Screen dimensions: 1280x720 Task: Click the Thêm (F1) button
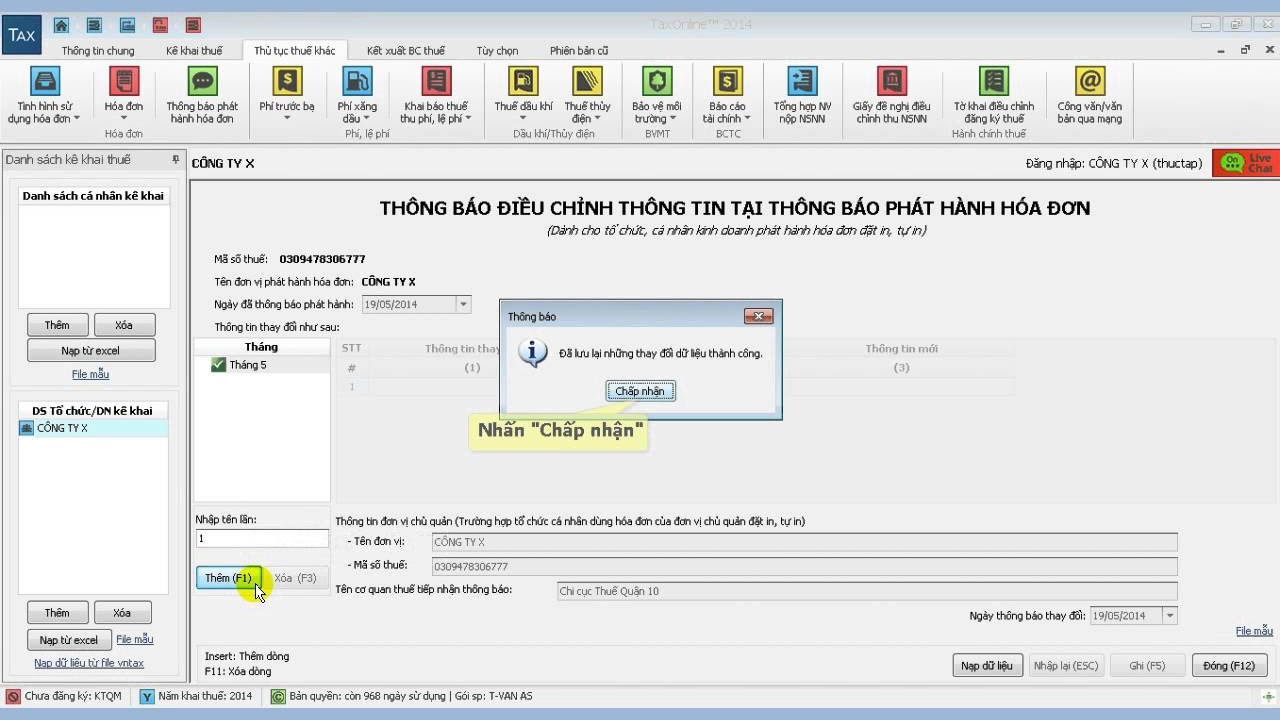229,578
